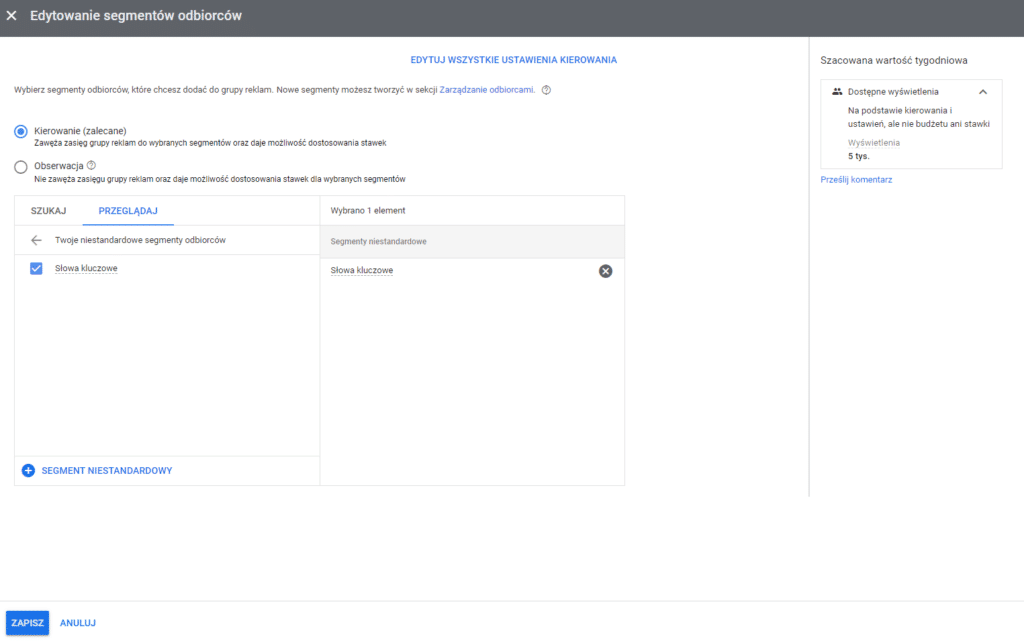Collapse the Dostępne wyświetlenia panel
Image resolution: width=1024 pixels, height=641 pixels.
(x=983, y=92)
